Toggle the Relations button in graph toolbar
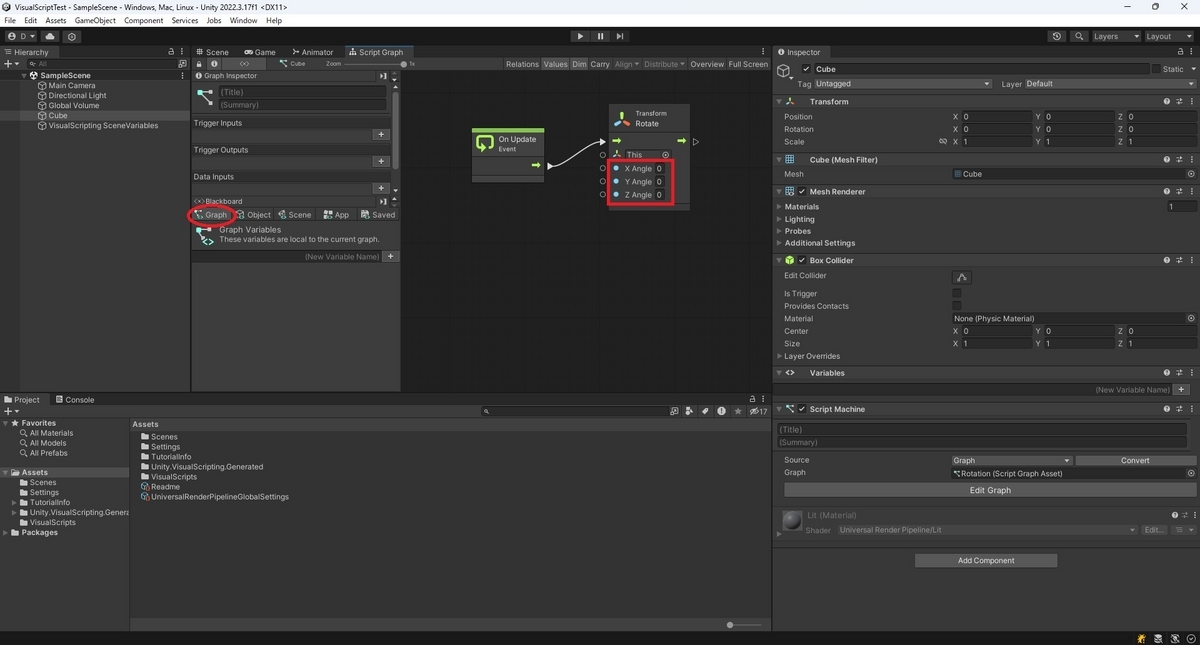Image resolution: width=1200 pixels, height=645 pixels. click(522, 64)
